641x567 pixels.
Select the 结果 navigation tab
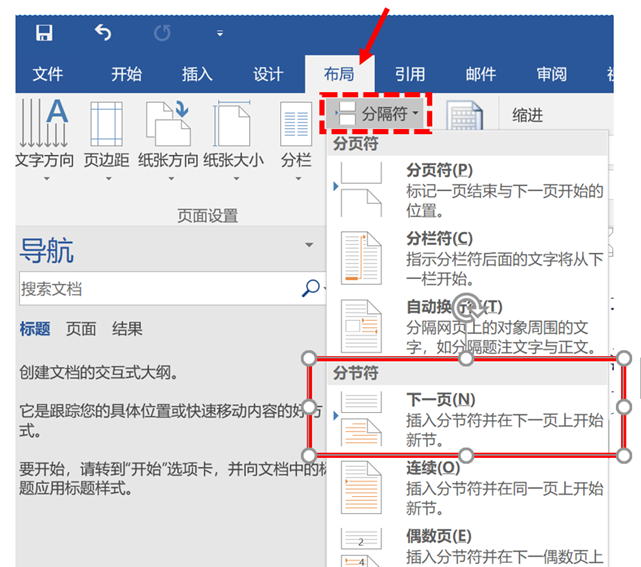coord(127,329)
